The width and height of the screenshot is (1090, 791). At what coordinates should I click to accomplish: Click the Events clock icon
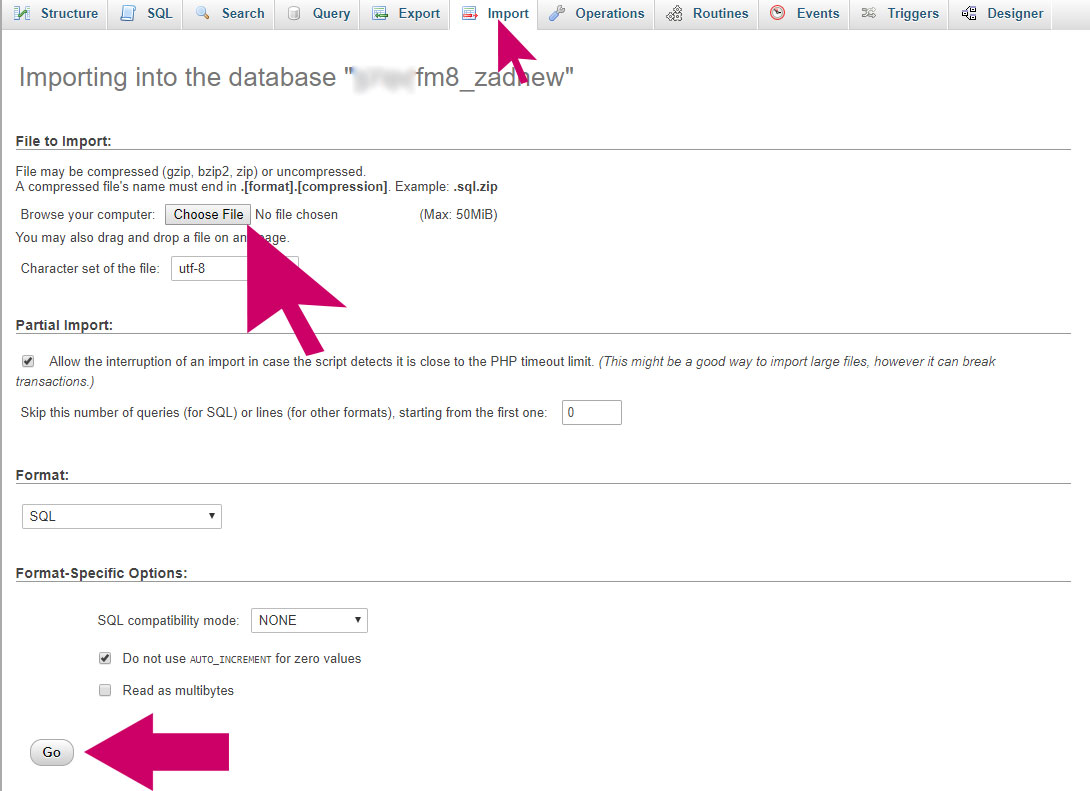(x=777, y=14)
